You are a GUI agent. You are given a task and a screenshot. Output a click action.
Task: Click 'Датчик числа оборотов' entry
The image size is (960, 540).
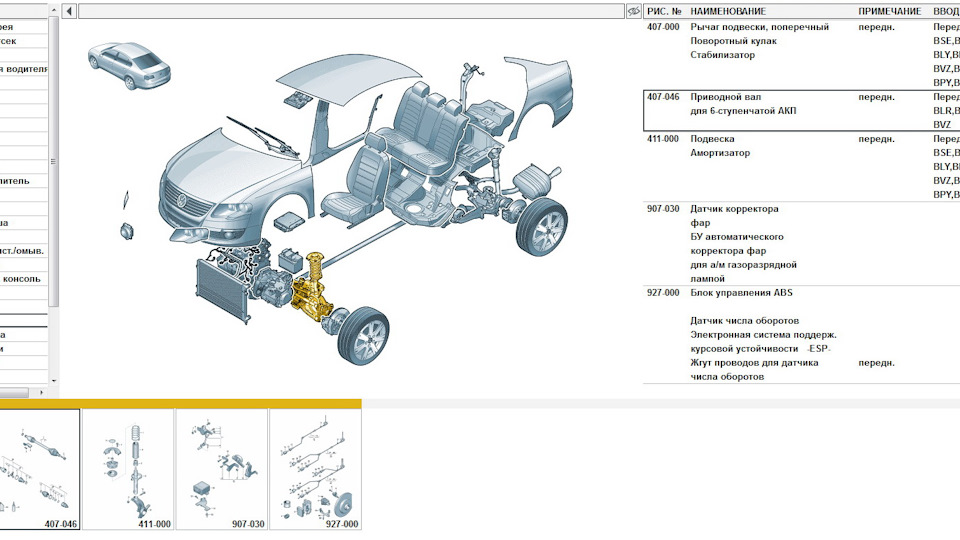pyautogui.click(x=744, y=321)
